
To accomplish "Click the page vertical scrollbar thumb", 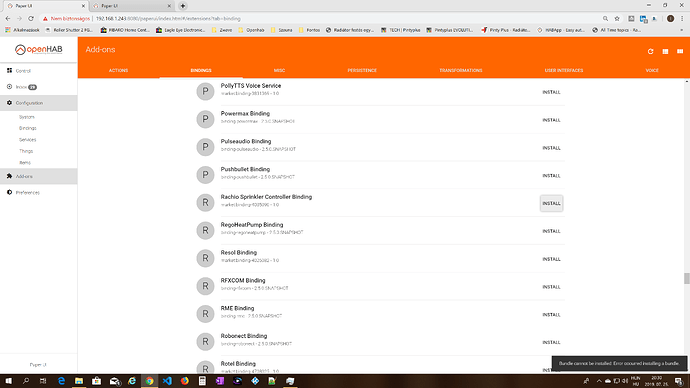I will click(686, 278).
